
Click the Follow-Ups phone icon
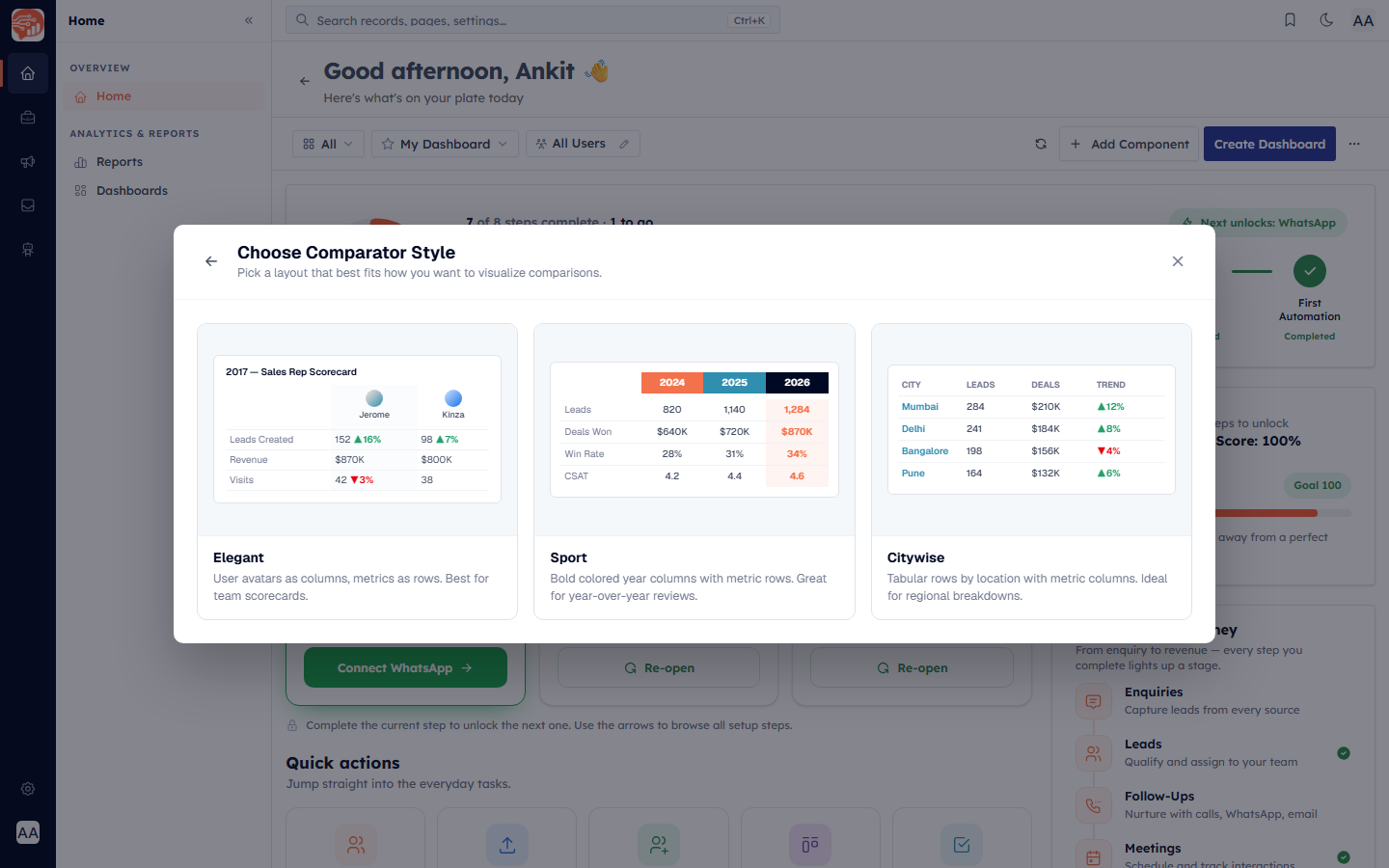click(x=1093, y=805)
